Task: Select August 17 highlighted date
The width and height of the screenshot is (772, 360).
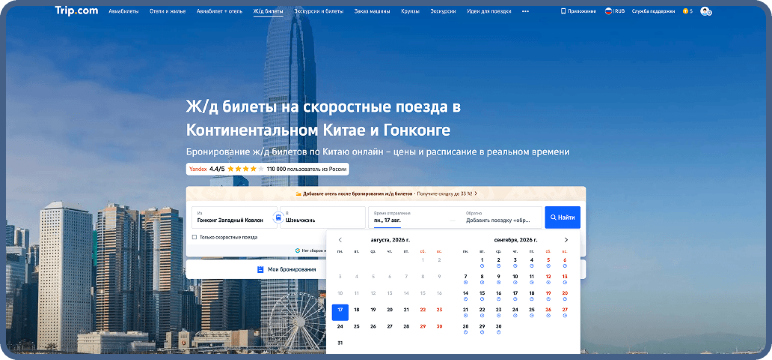Action: click(x=340, y=312)
